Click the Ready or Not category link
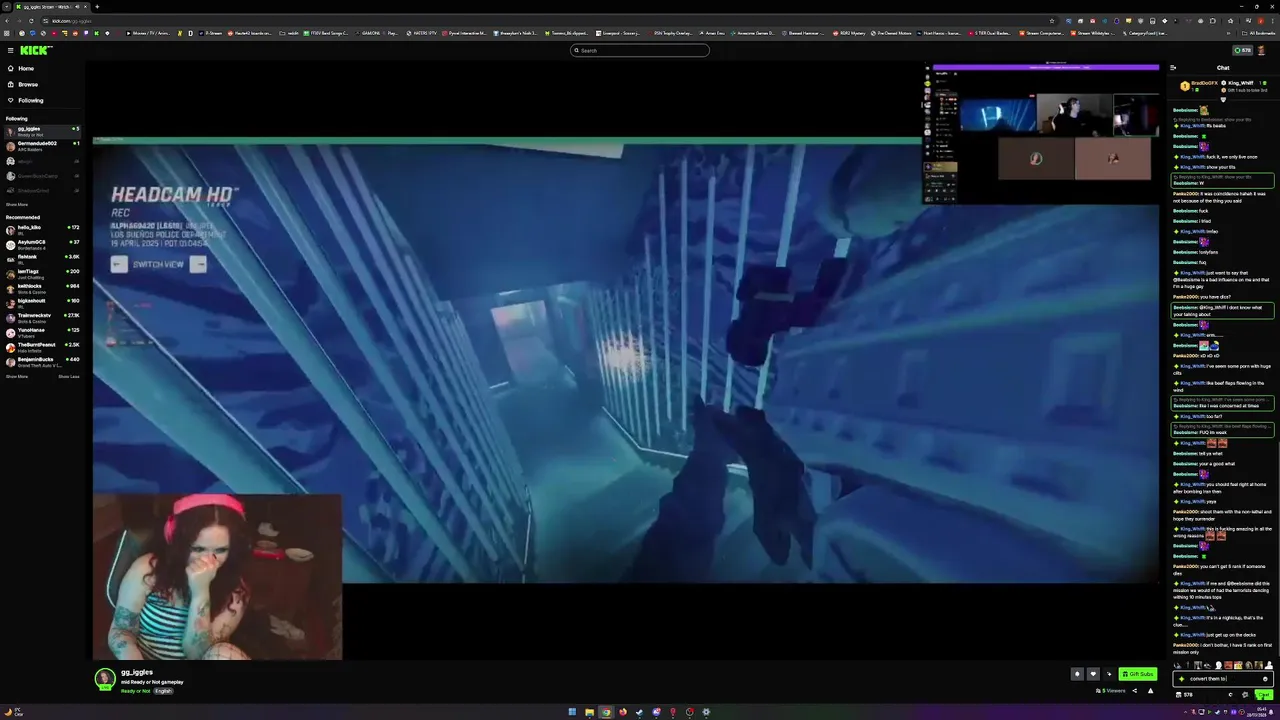This screenshot has width=1280, height=720. (x=136, y=691)
